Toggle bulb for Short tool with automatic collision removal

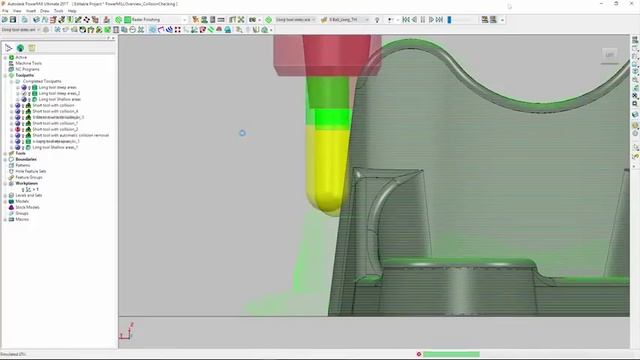18,136
